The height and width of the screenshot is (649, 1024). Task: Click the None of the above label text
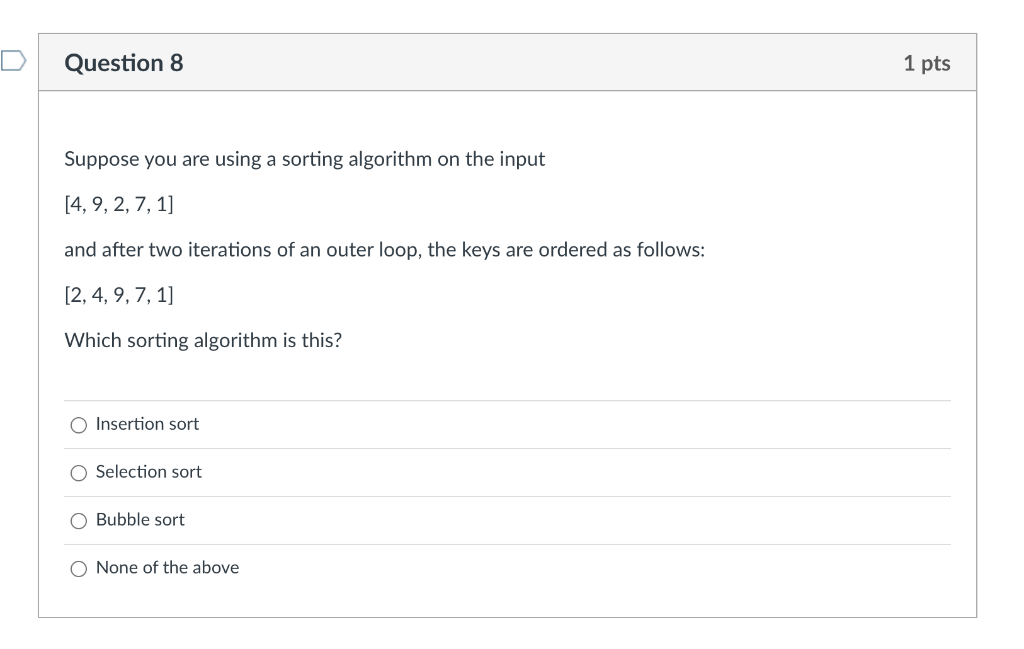167,567
